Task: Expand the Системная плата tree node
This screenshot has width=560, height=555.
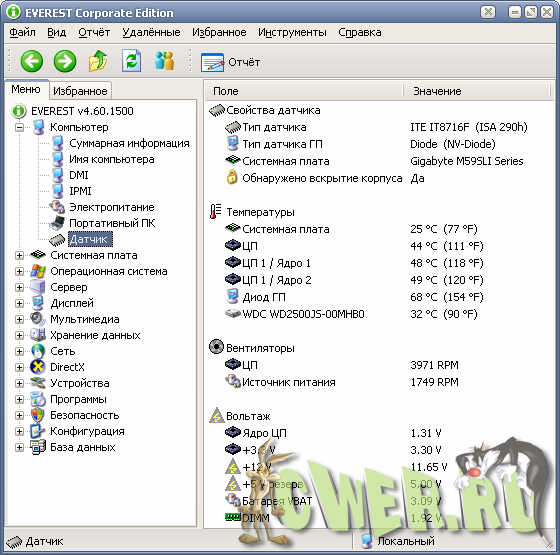Action: (x=19, y=255)
